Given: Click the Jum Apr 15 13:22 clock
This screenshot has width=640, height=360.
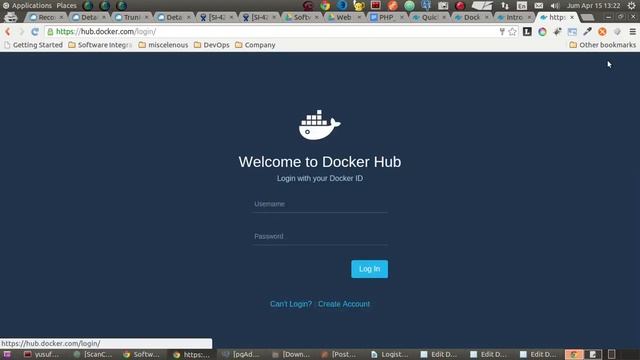Looking at the screenshot, I should 593,6.
